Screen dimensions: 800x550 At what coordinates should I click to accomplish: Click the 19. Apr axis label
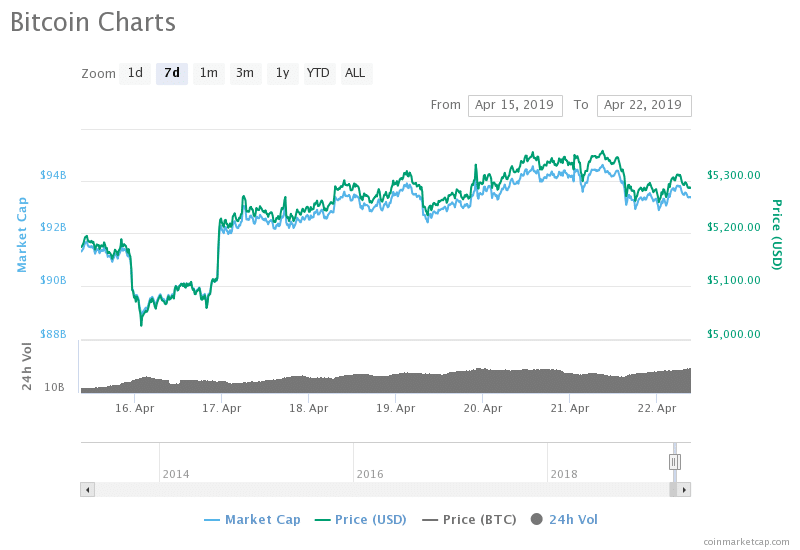396,409
